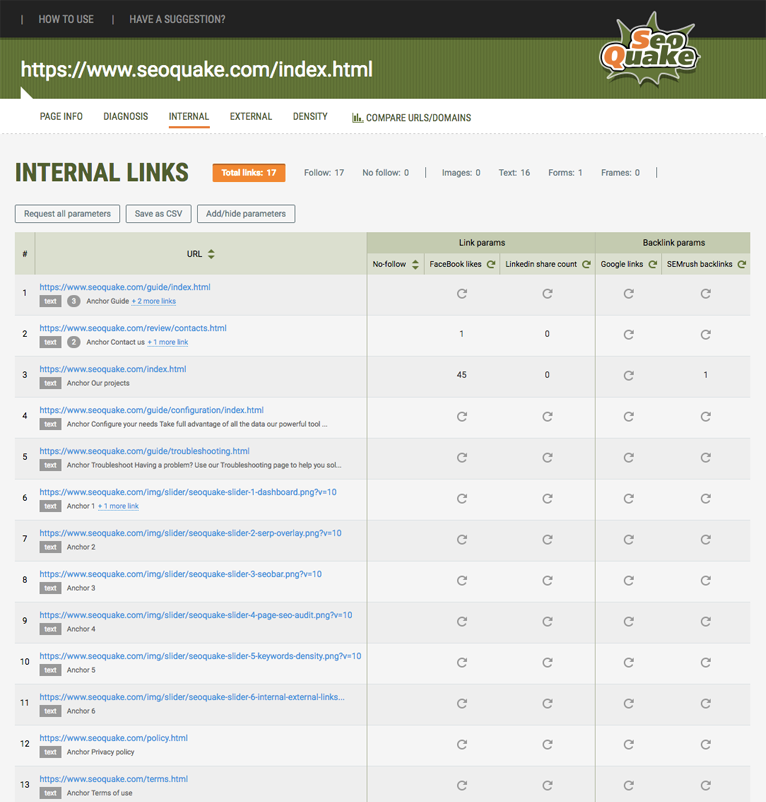Click SEMrush backlinks value 1 in row 3
Screen dimensions: 766x802
706,375
